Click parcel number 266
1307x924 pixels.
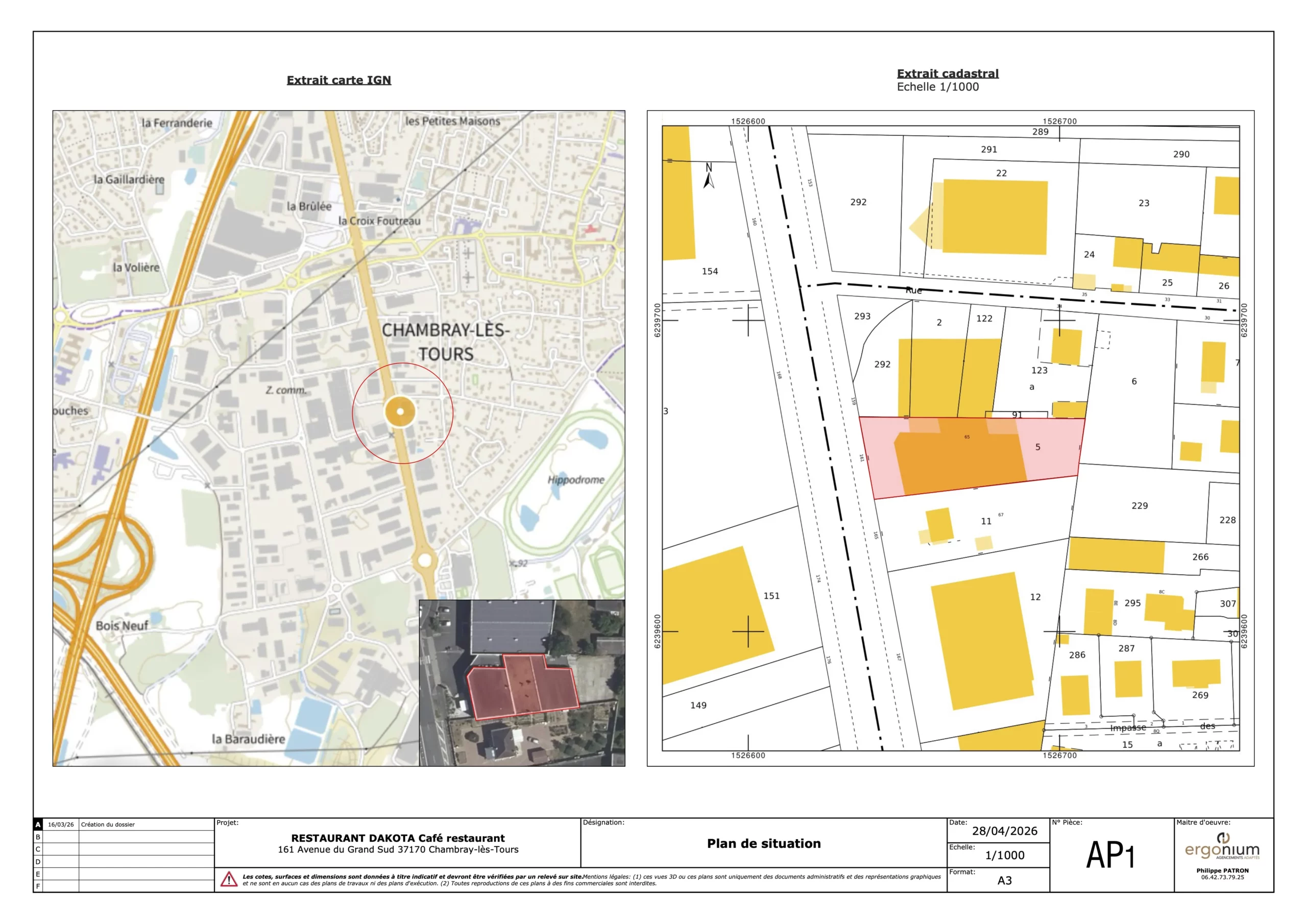tap(1200, 557)
